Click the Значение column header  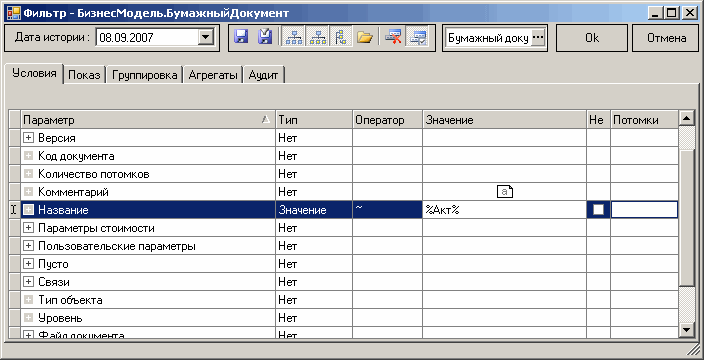click(x=504, y=120)
